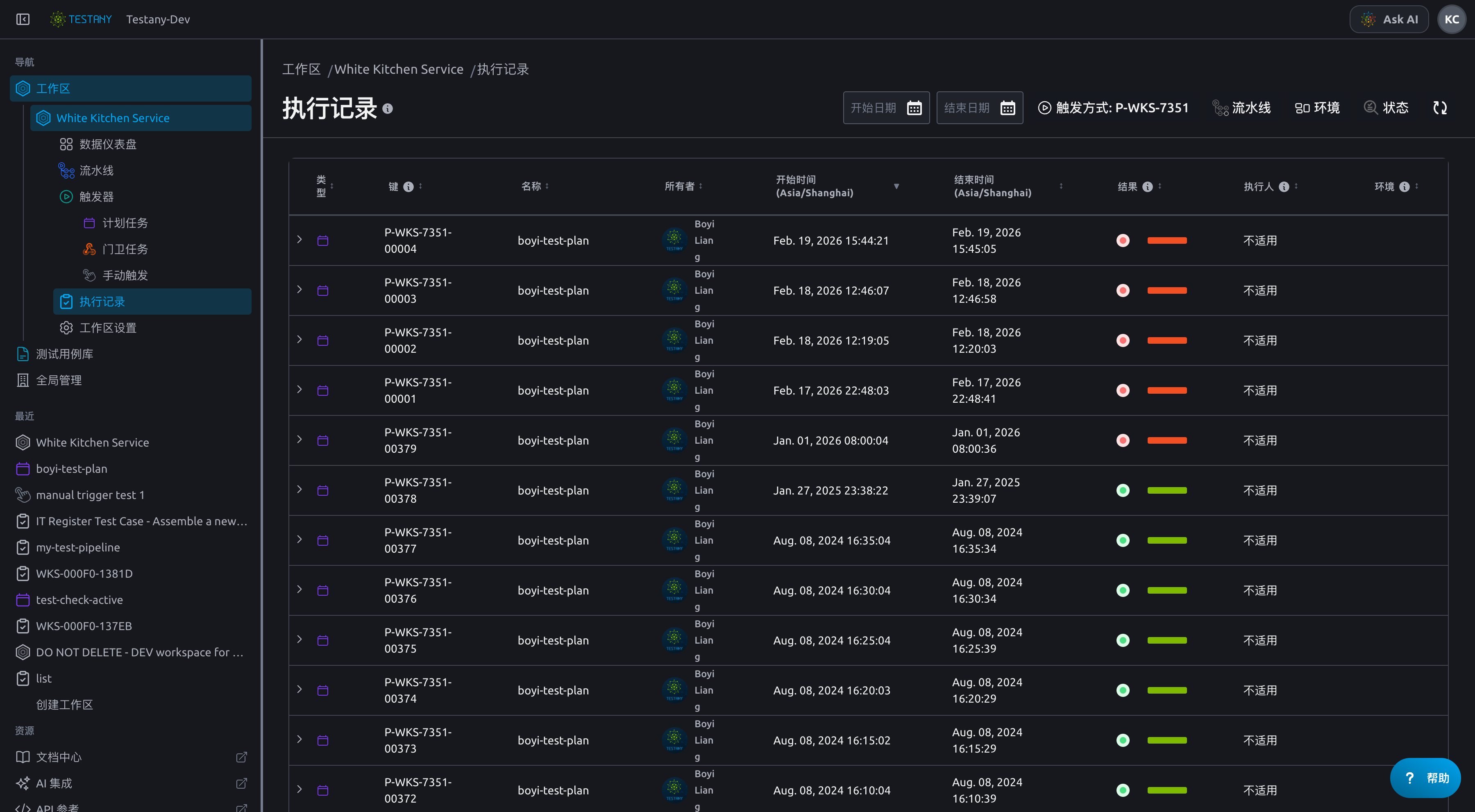Click the KC user avatar

pos(1452,20)
